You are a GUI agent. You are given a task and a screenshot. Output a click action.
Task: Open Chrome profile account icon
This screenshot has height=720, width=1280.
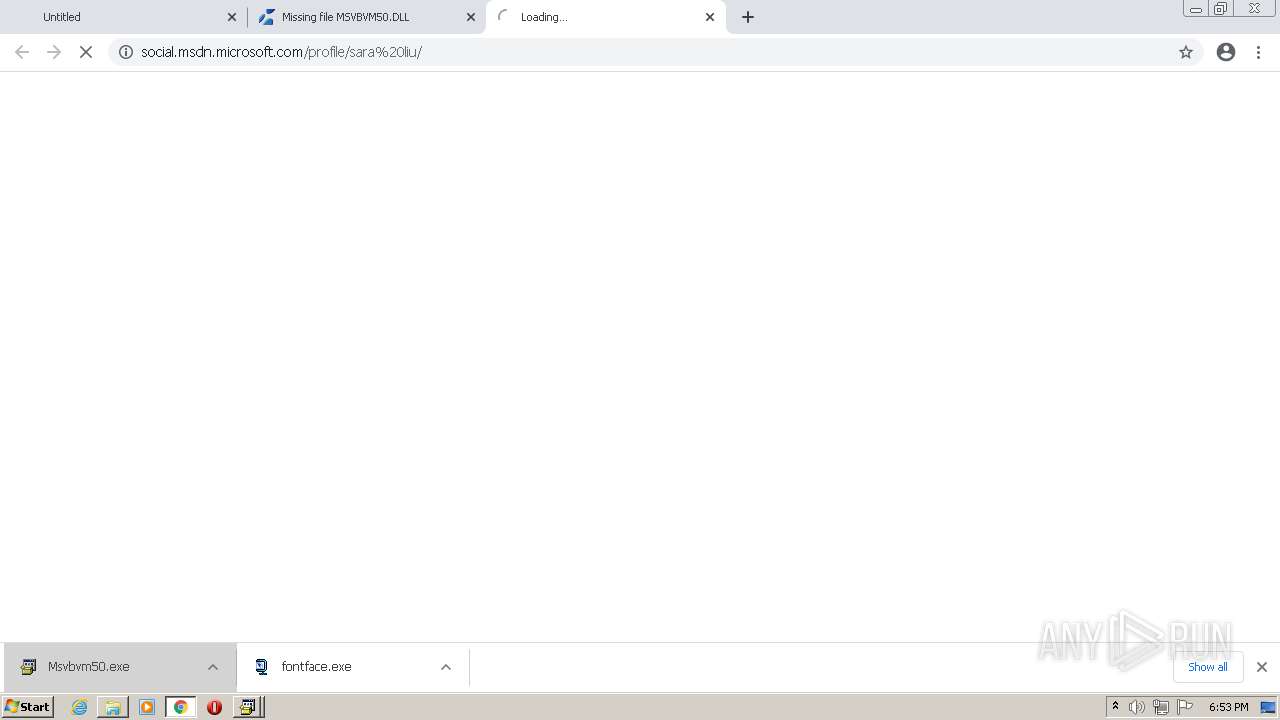pos(1226,52)
